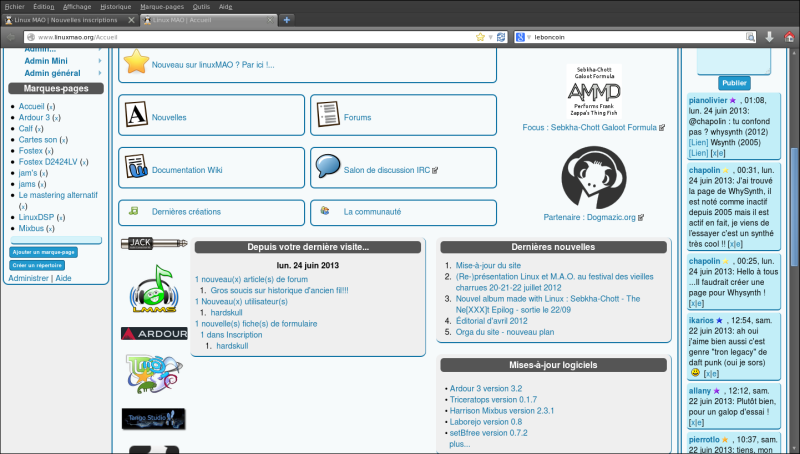Remove the Calf bookmark (x)

pos(39,129)
